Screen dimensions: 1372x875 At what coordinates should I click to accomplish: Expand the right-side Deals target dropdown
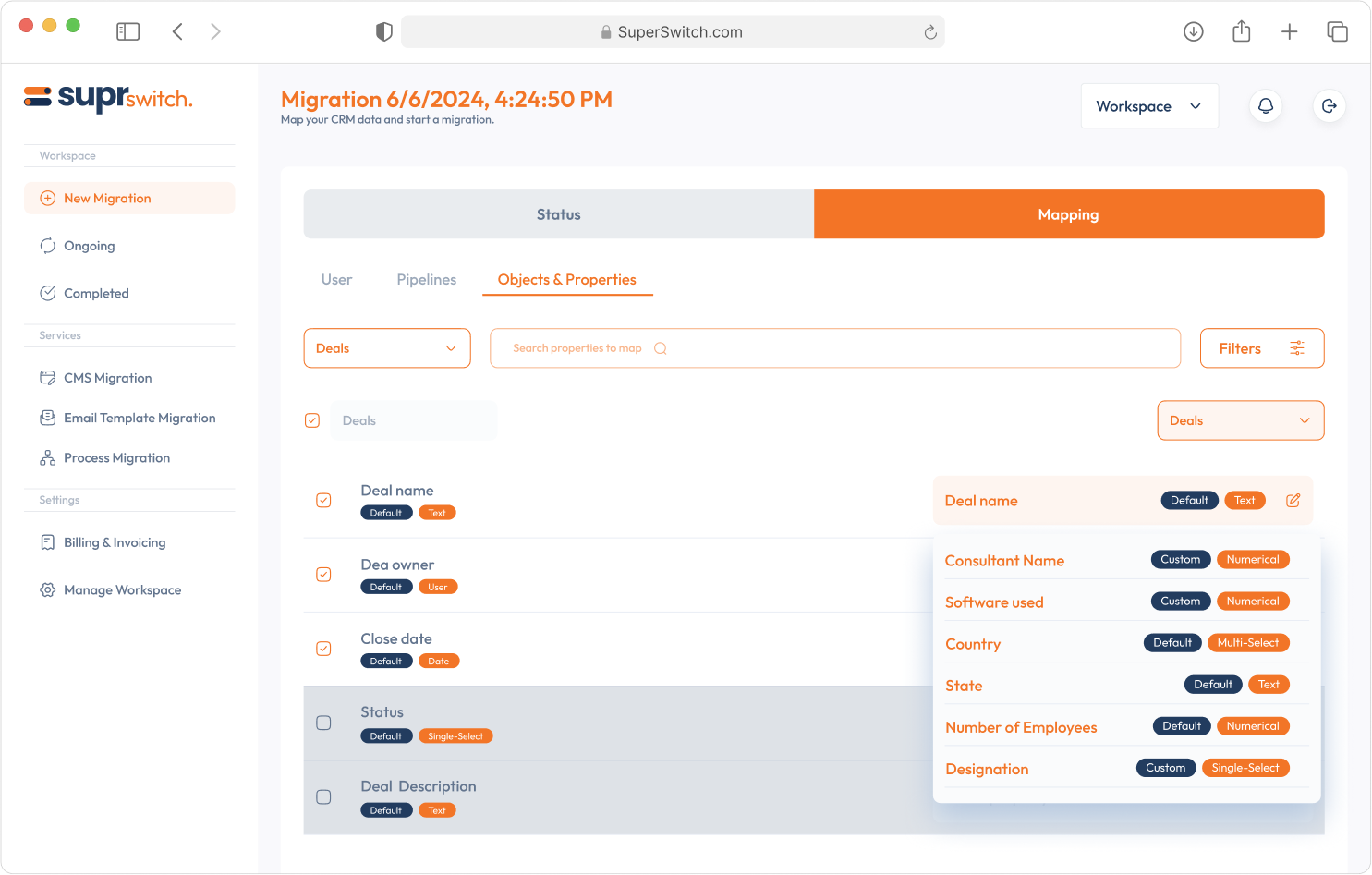pos(1239,420)
